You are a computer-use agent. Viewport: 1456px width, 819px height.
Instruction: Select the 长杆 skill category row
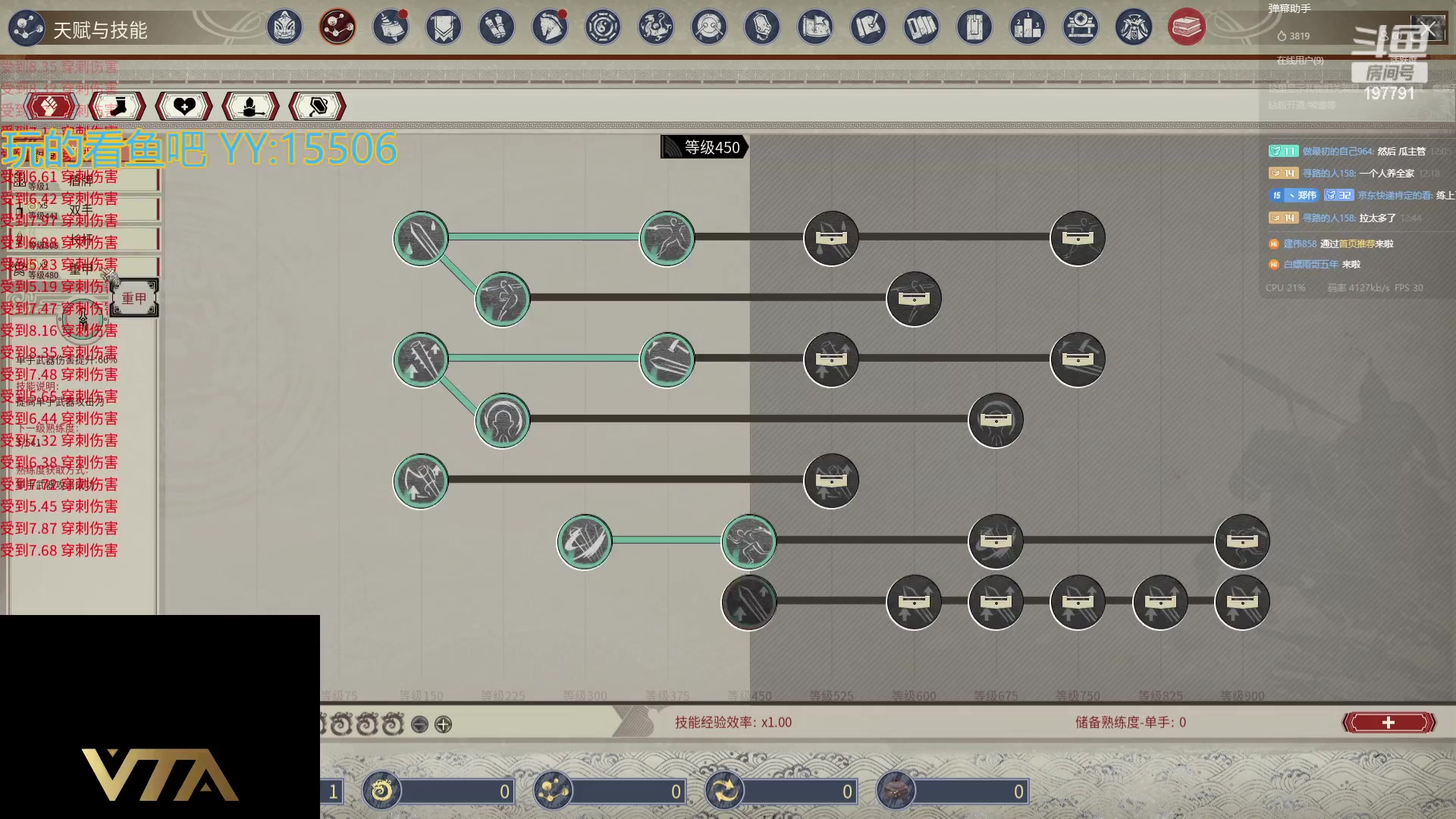(x=83, y=239)
